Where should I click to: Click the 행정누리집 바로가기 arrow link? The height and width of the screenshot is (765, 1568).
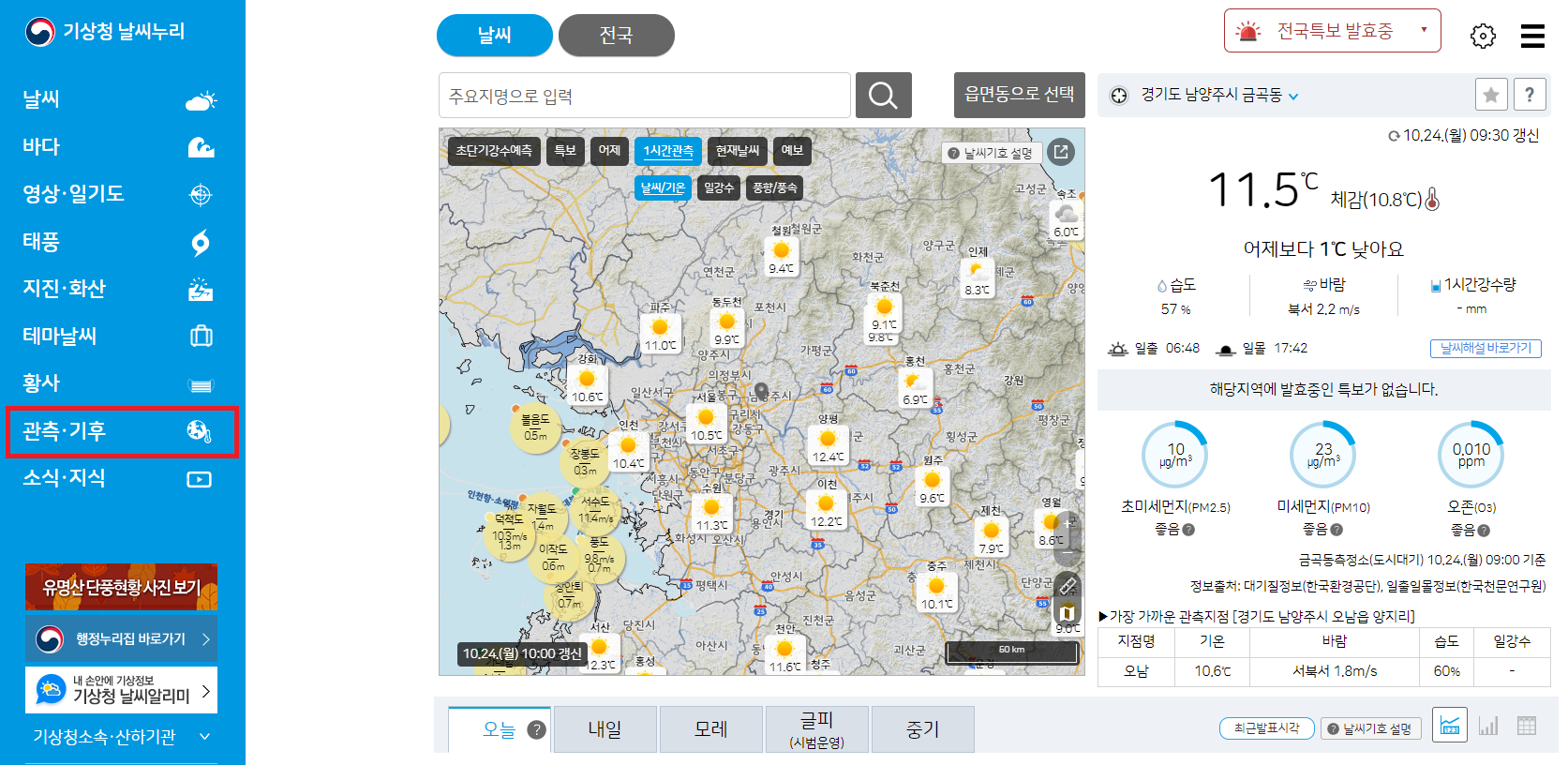[x=121, y=639]
